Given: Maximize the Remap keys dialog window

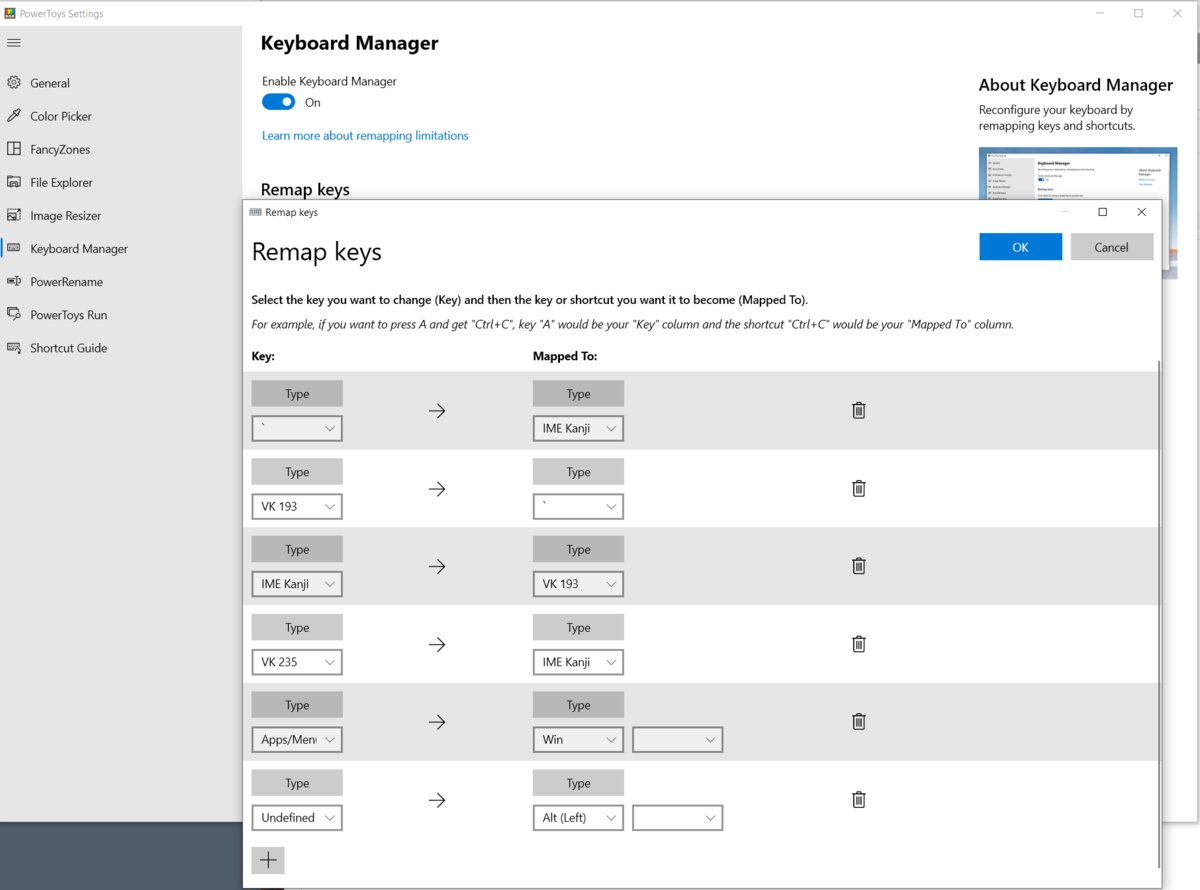Looking at the screenshot, I should tap(1103, 212).
